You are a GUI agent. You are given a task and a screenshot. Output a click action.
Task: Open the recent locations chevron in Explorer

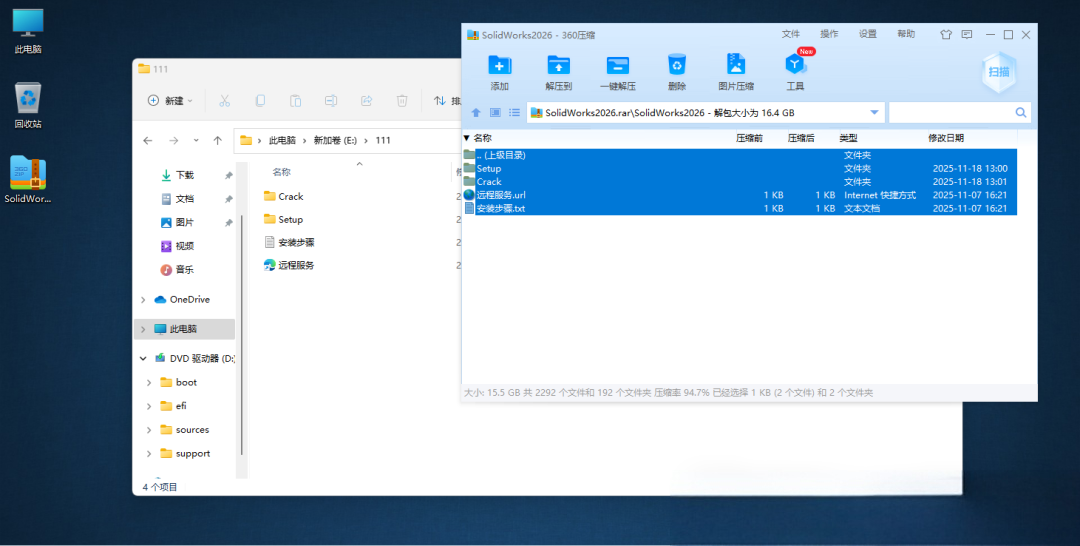click(196, 140)
